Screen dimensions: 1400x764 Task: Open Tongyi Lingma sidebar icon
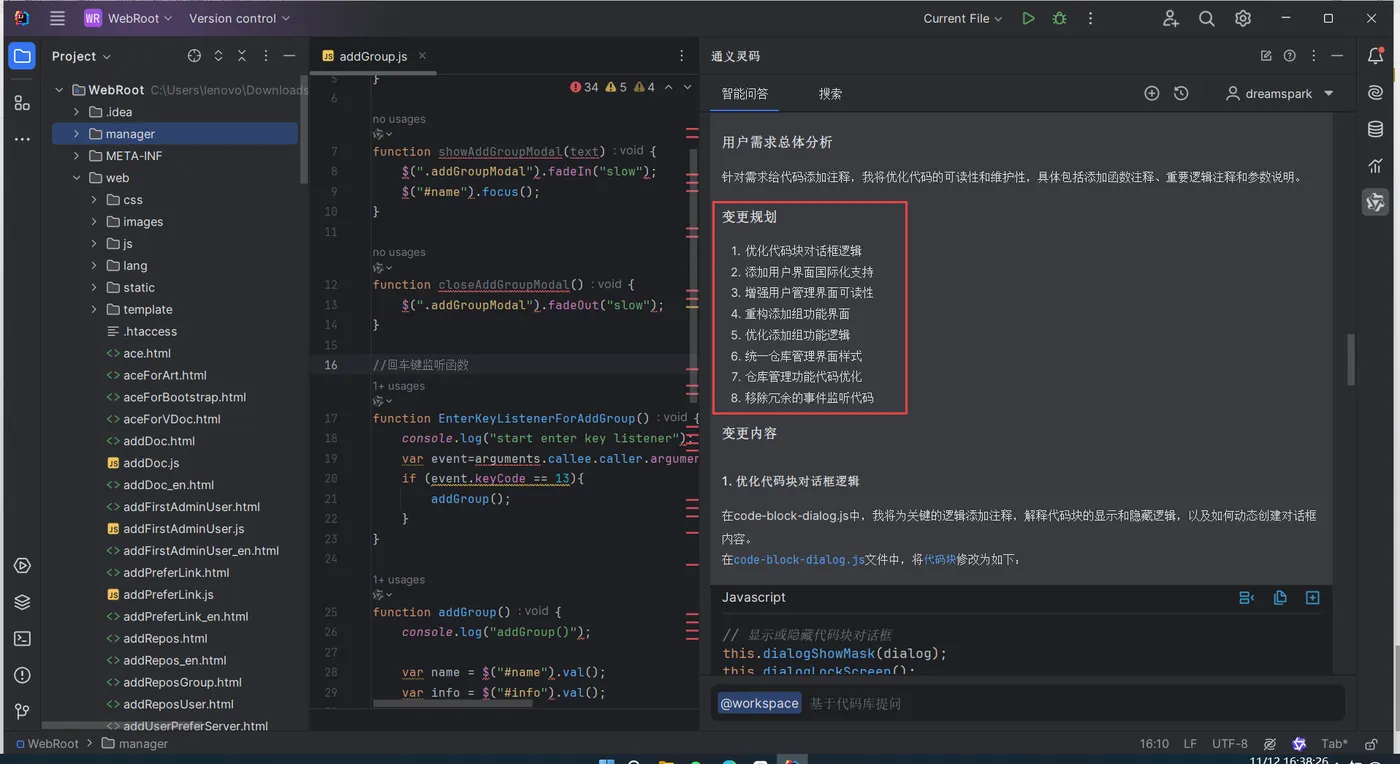point(1376,202)
